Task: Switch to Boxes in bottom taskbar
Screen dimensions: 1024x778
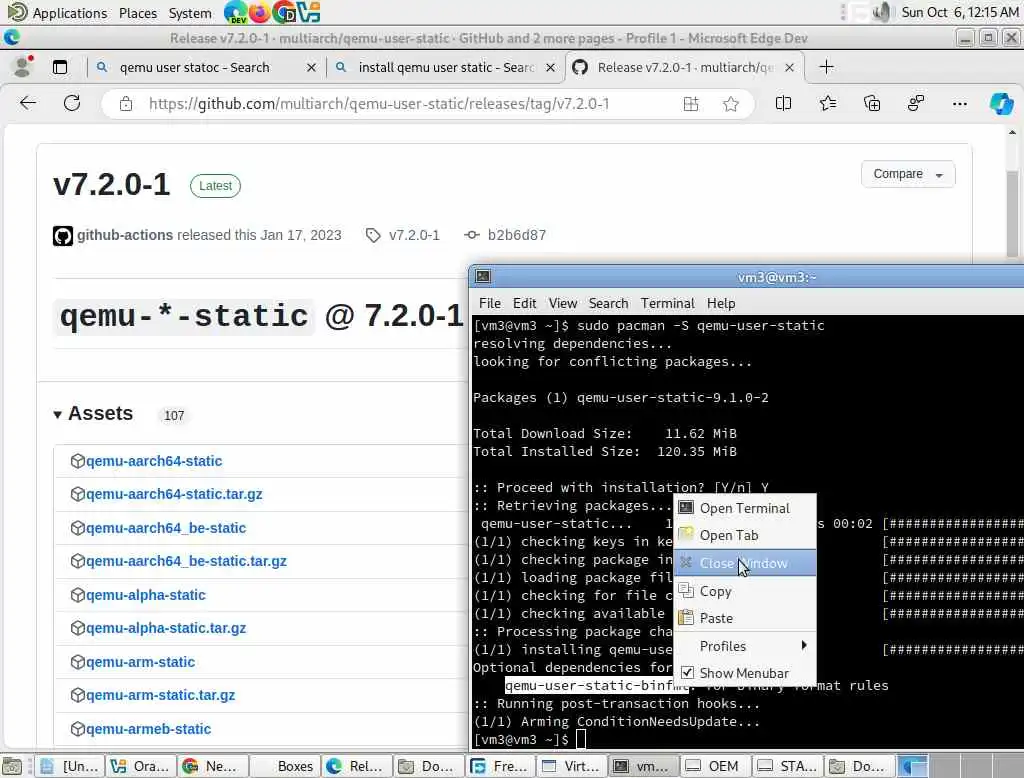Action: [x=285, y=766]
